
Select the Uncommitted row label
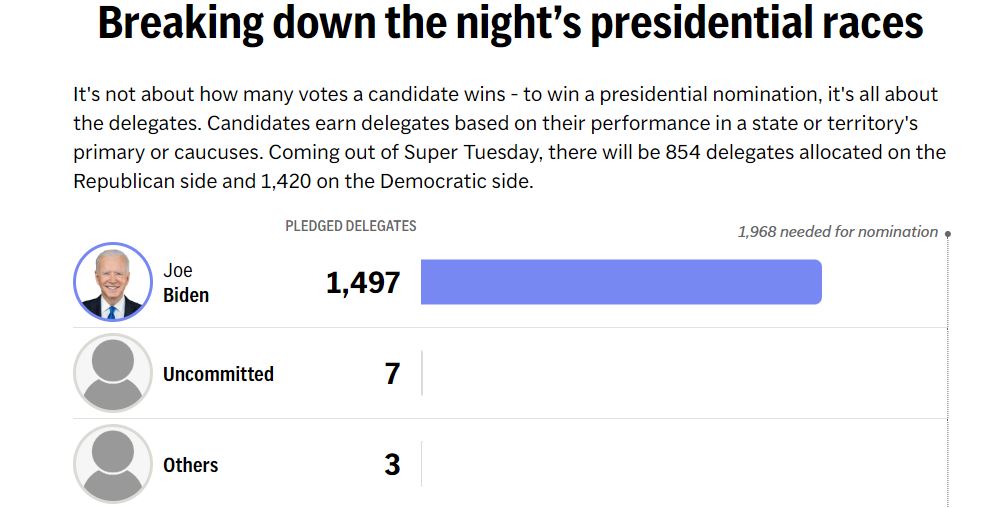tap(218, 374)
